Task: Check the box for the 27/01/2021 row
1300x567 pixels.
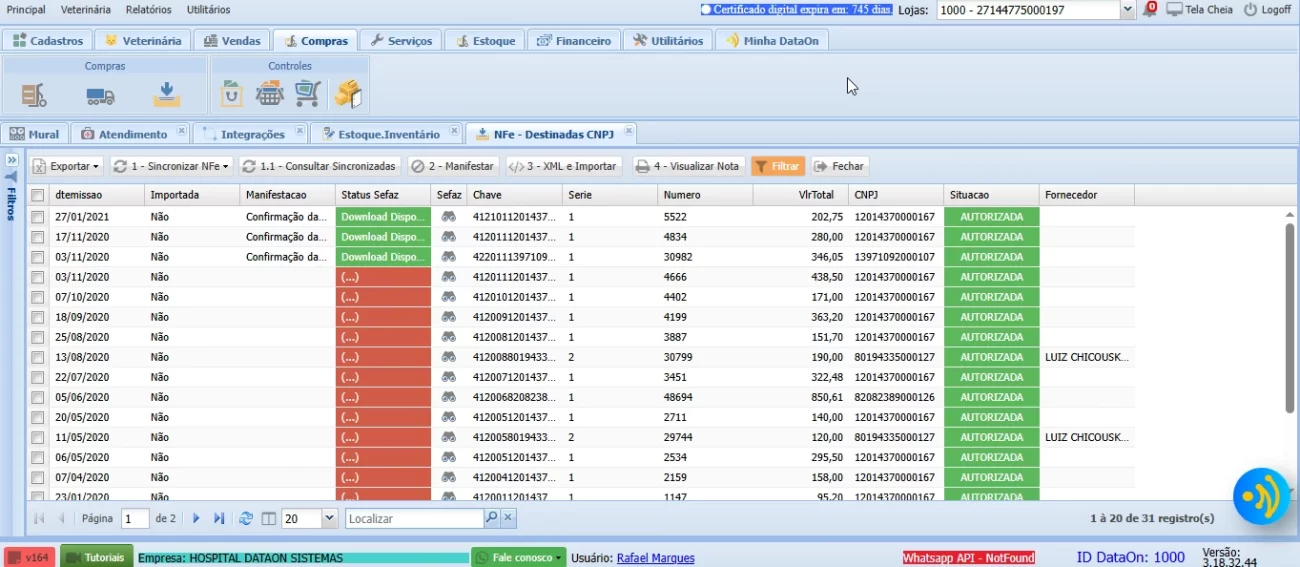Action: [x=37, y=217]
